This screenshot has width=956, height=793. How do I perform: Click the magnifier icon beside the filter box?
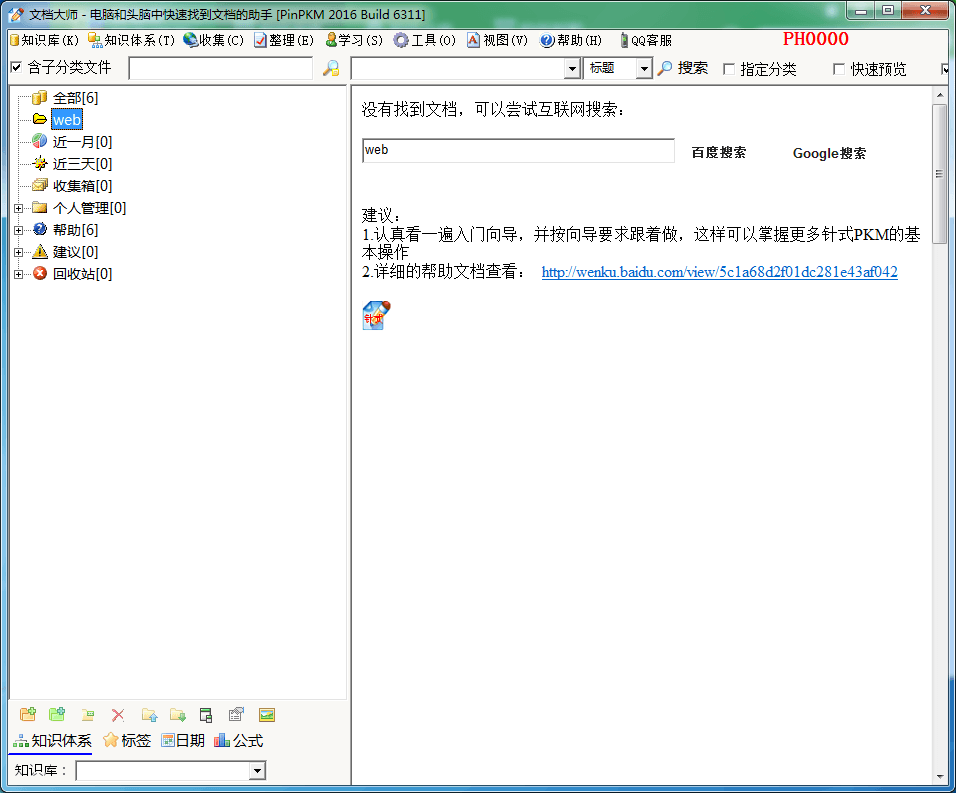[330, 69]
